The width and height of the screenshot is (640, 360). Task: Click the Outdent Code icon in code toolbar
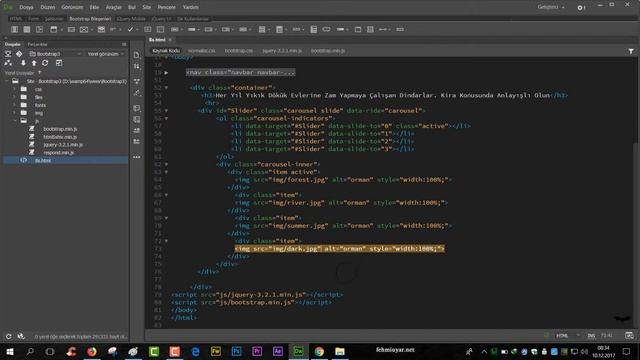(137, 141)
